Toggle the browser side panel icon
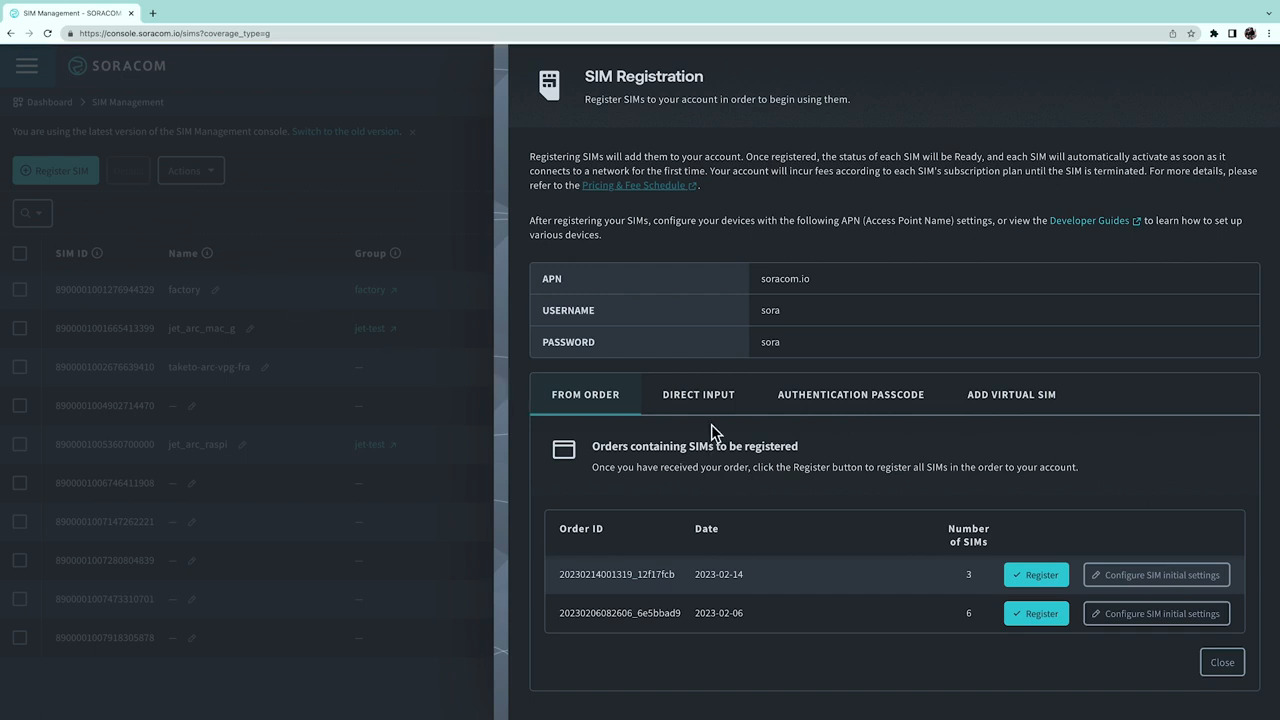 (1232, 33)
